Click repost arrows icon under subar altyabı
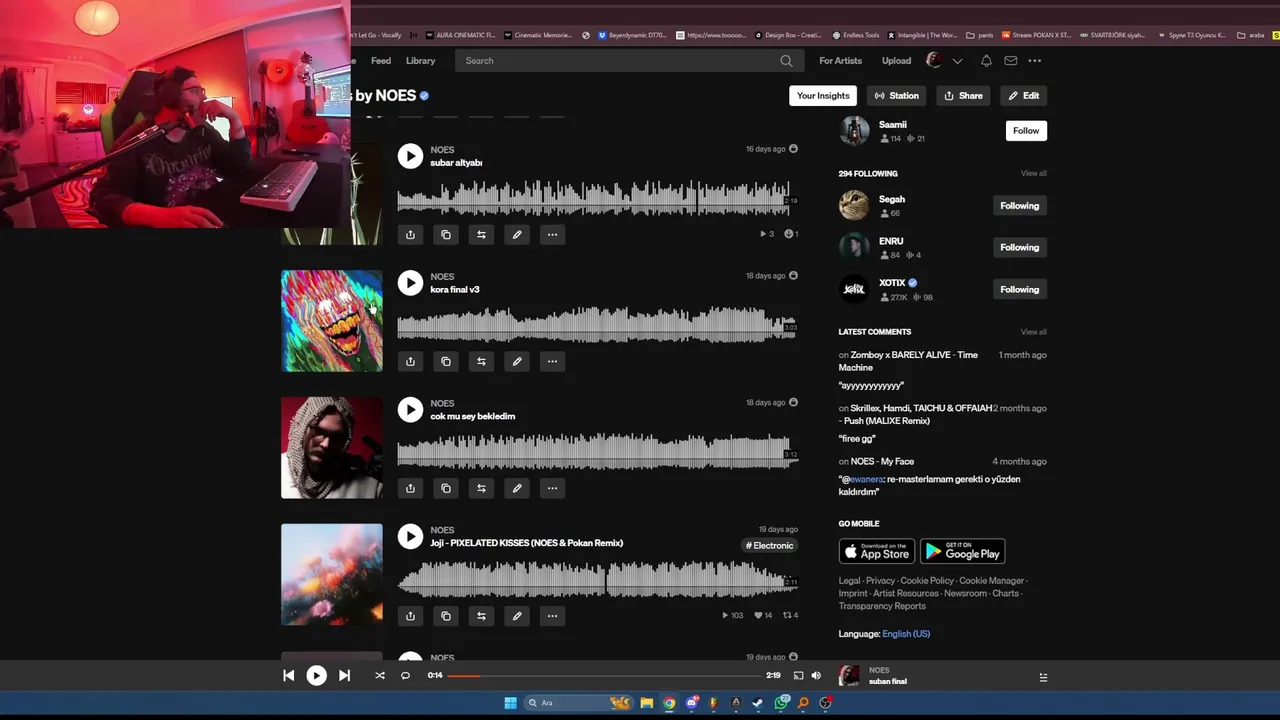1280x720 pixels. coord(481,235)
